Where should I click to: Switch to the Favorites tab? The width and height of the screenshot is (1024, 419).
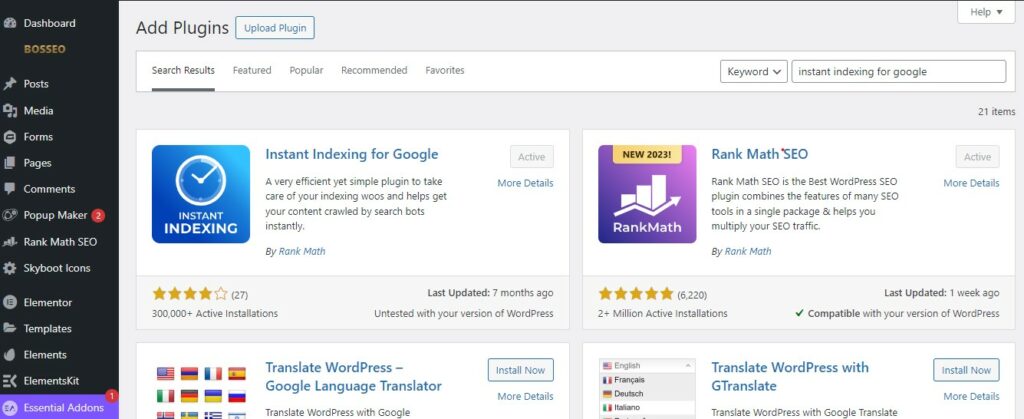pyautogui.click(x=445, y=70)
